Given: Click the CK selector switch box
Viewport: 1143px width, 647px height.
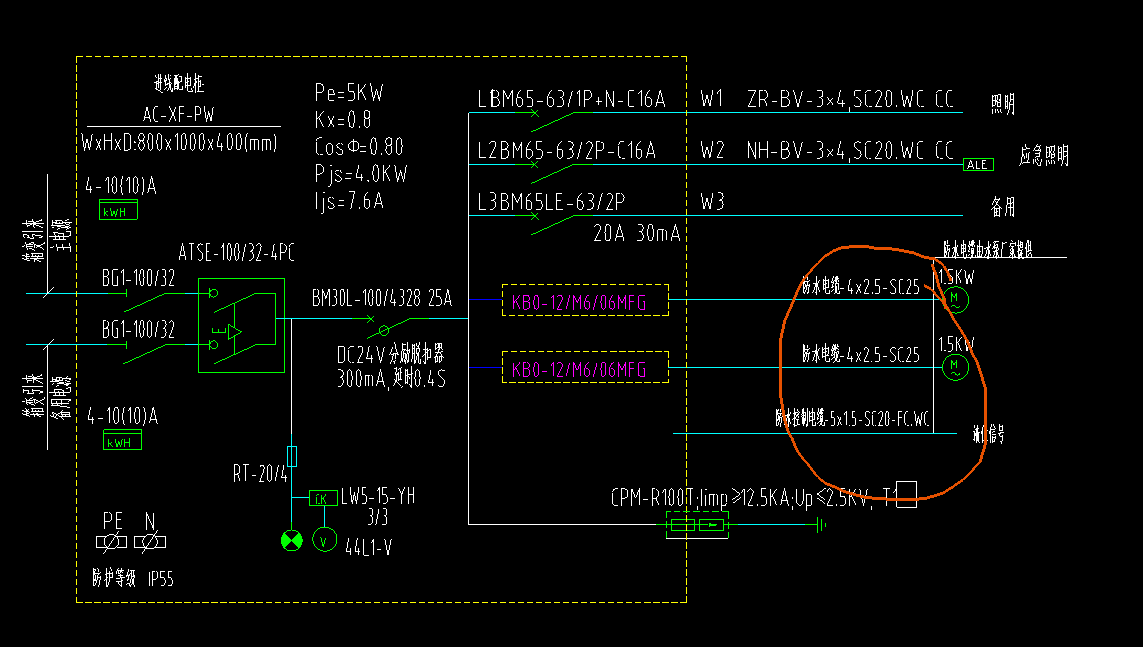Looking at the screenshot, I should pos(323,498).
